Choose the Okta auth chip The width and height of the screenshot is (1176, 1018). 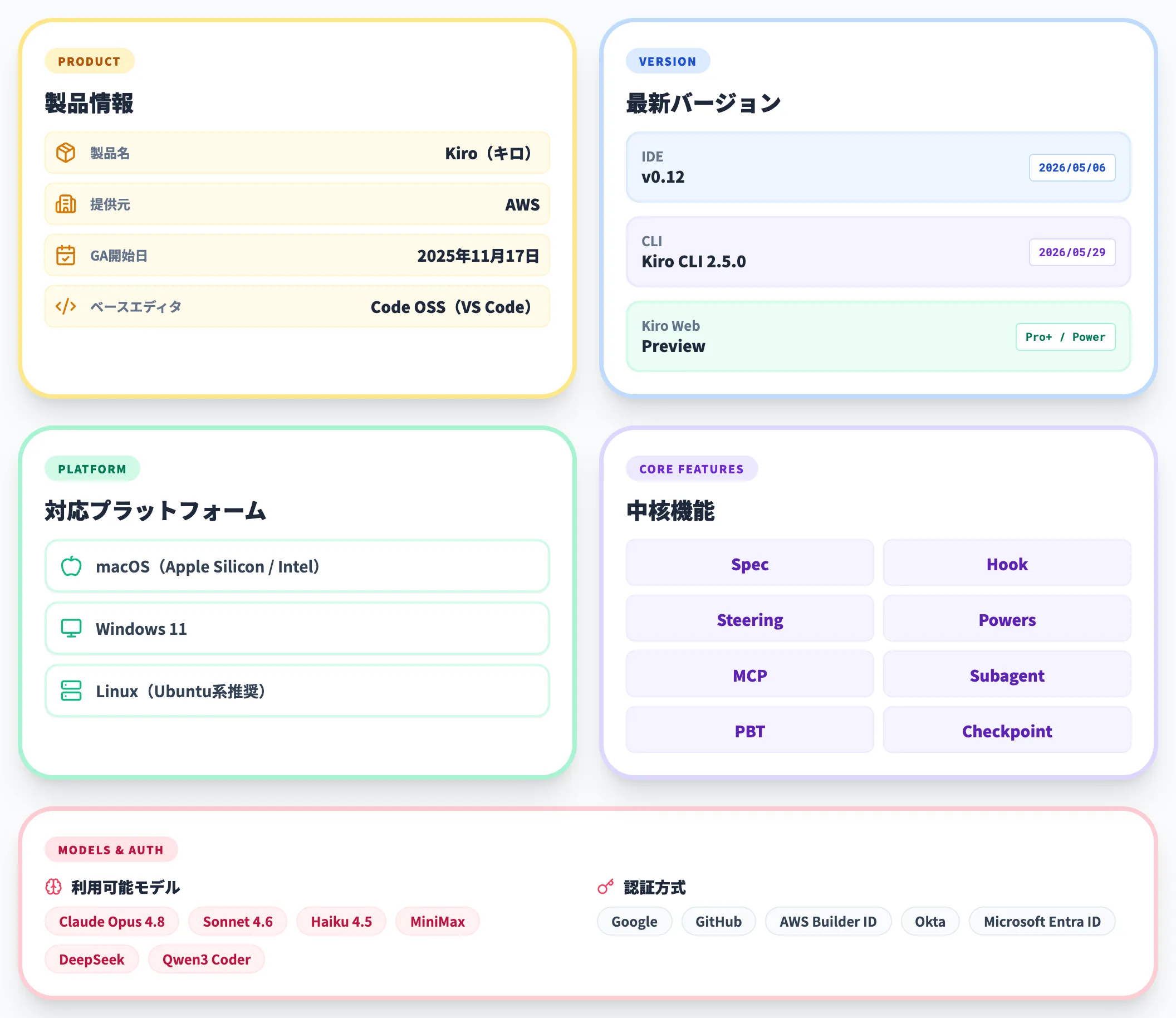929,922
